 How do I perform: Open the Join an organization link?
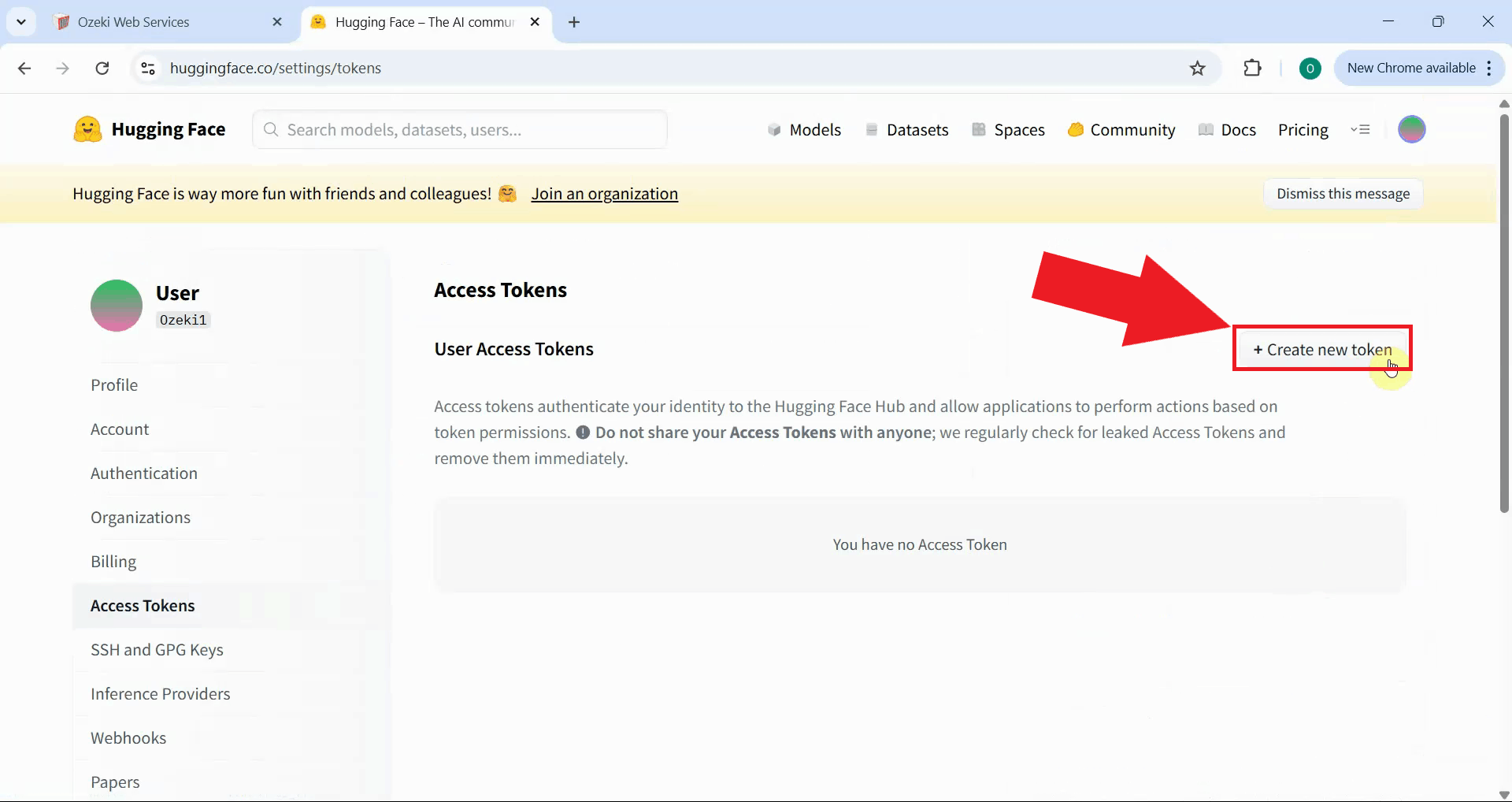coord(604,194)
